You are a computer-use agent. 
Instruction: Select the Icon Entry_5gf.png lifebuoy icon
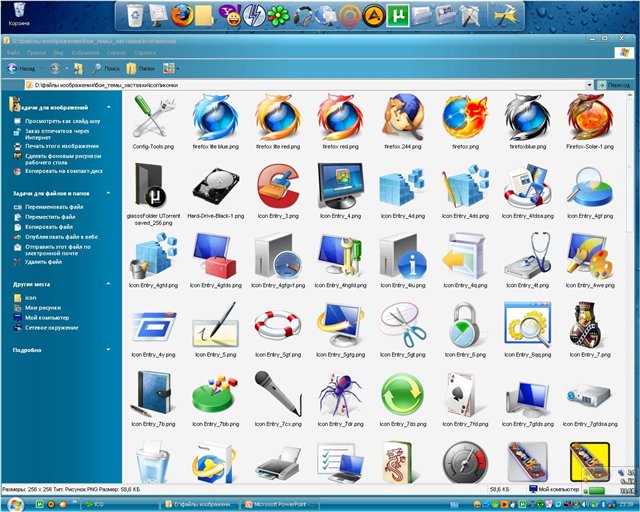[278, 325]
